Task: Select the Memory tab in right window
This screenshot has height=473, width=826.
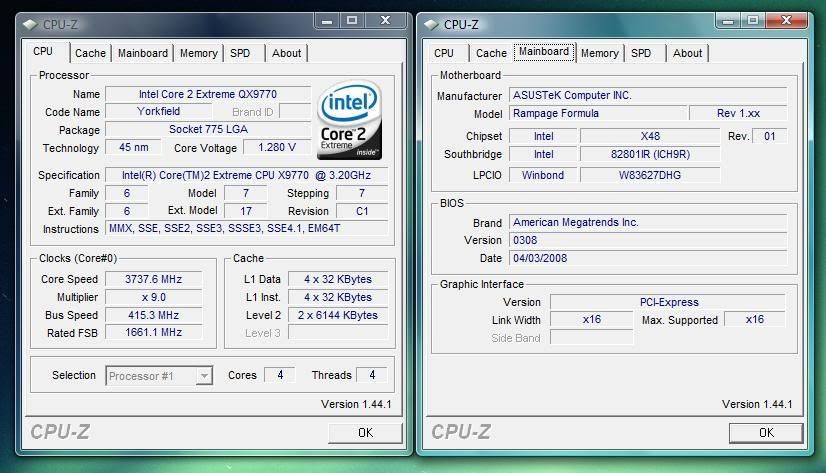Action: (x=599, y=53)
